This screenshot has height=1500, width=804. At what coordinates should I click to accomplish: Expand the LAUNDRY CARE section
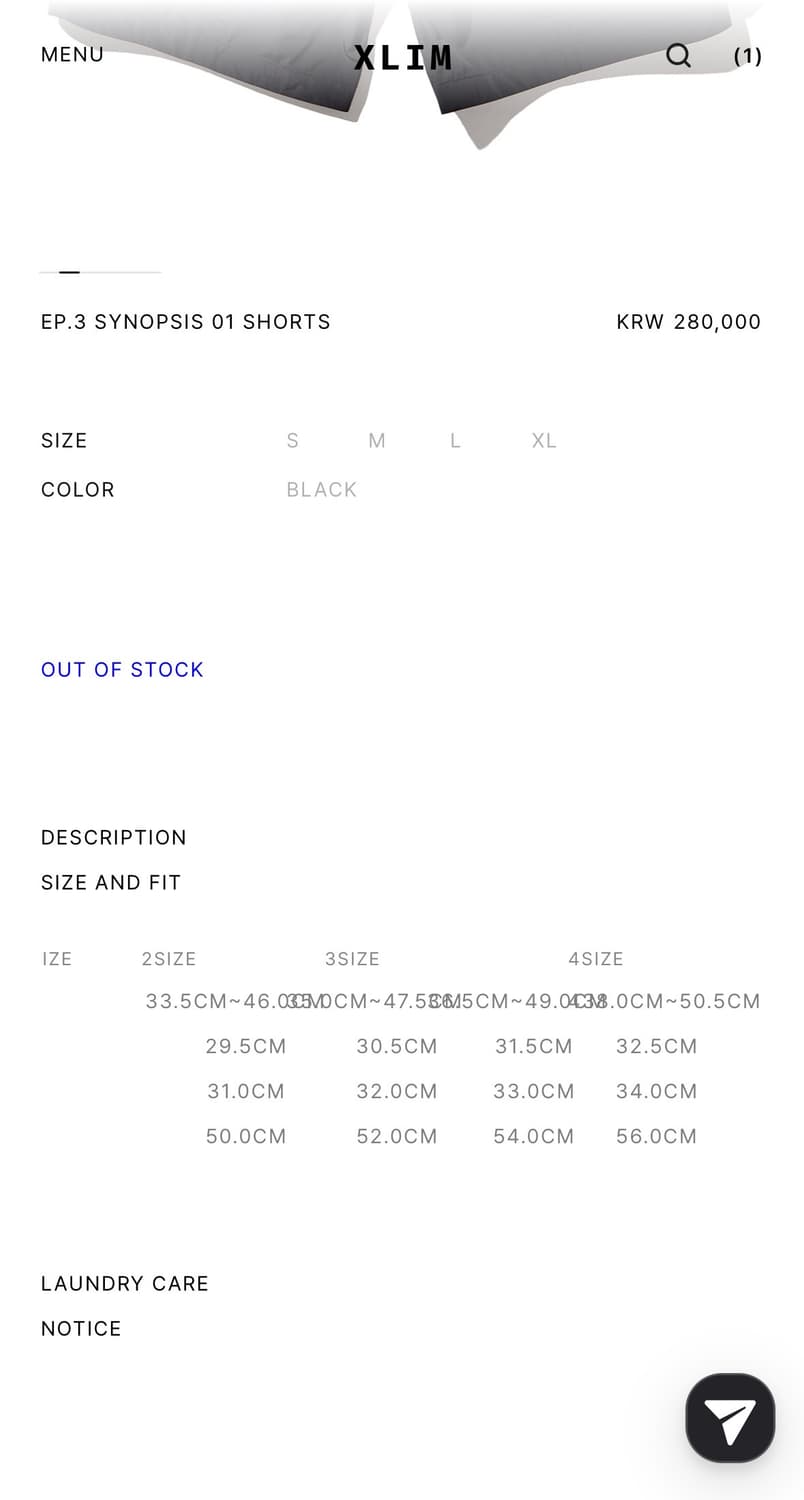[x=125, y=1284]
